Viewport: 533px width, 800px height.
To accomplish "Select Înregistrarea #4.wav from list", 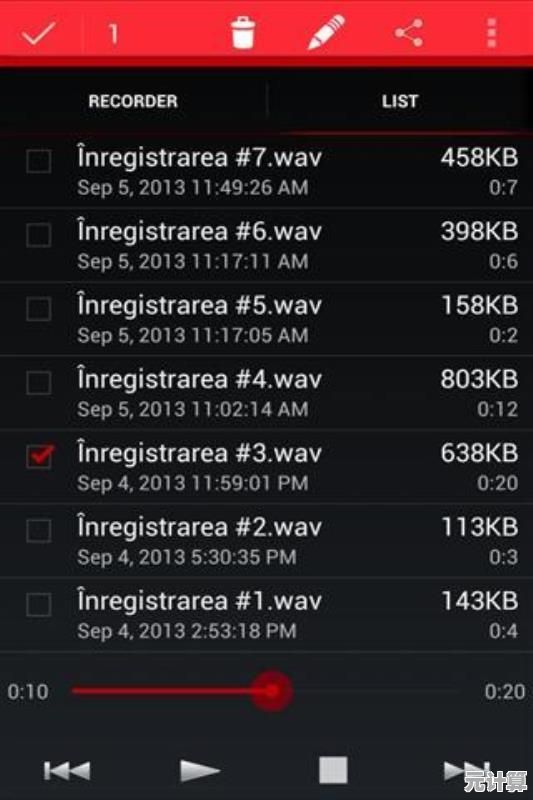I will (x=266, y=393).
